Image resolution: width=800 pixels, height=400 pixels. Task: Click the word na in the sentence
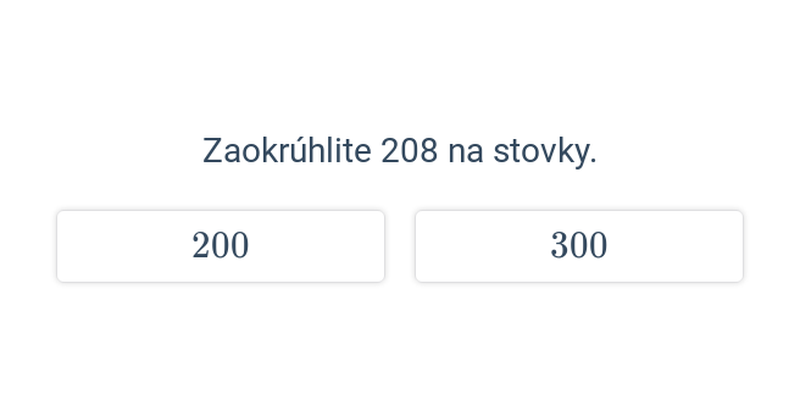pos(465,153)
